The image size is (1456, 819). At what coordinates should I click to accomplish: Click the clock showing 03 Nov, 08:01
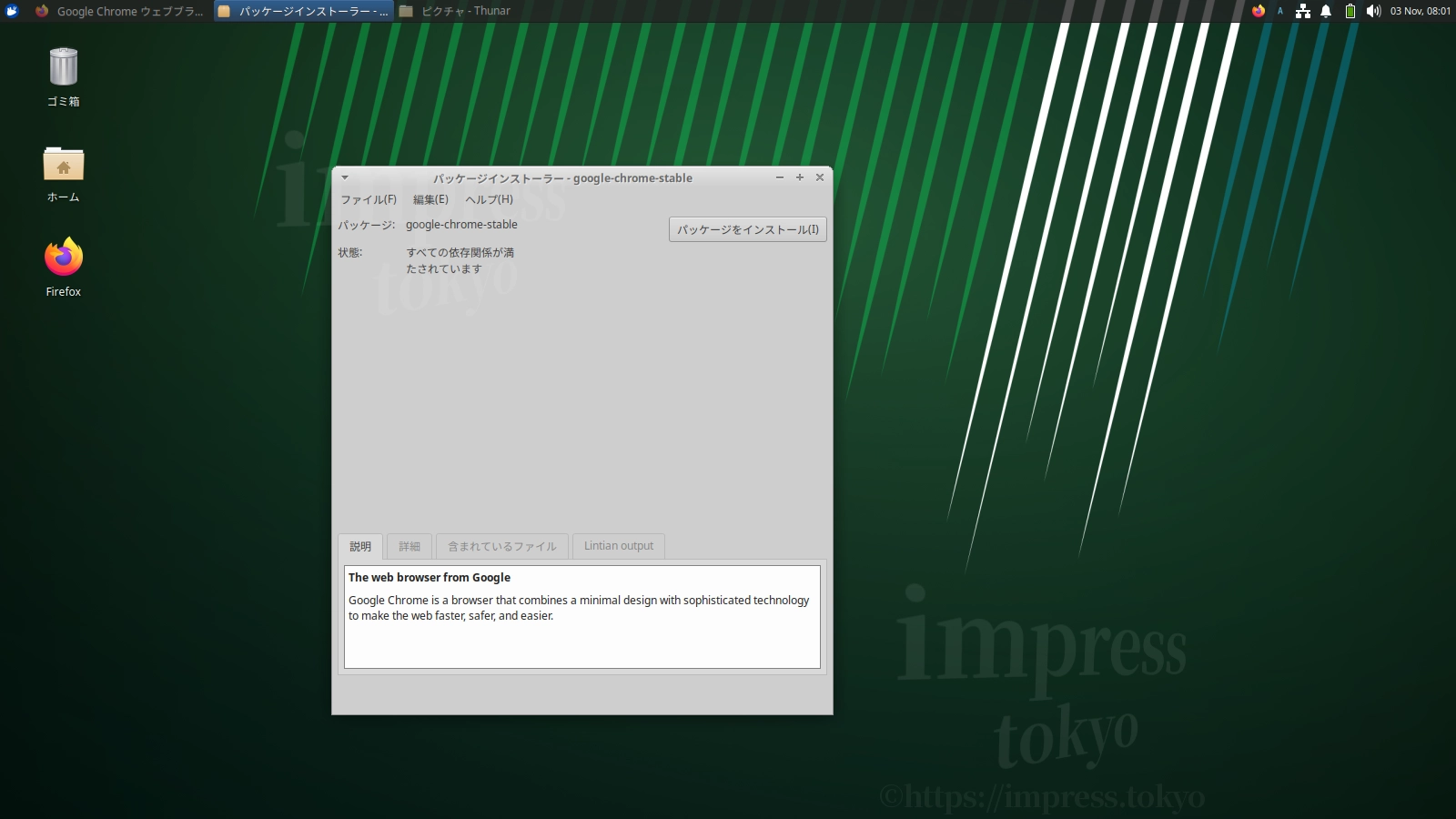coord(1421,11)
